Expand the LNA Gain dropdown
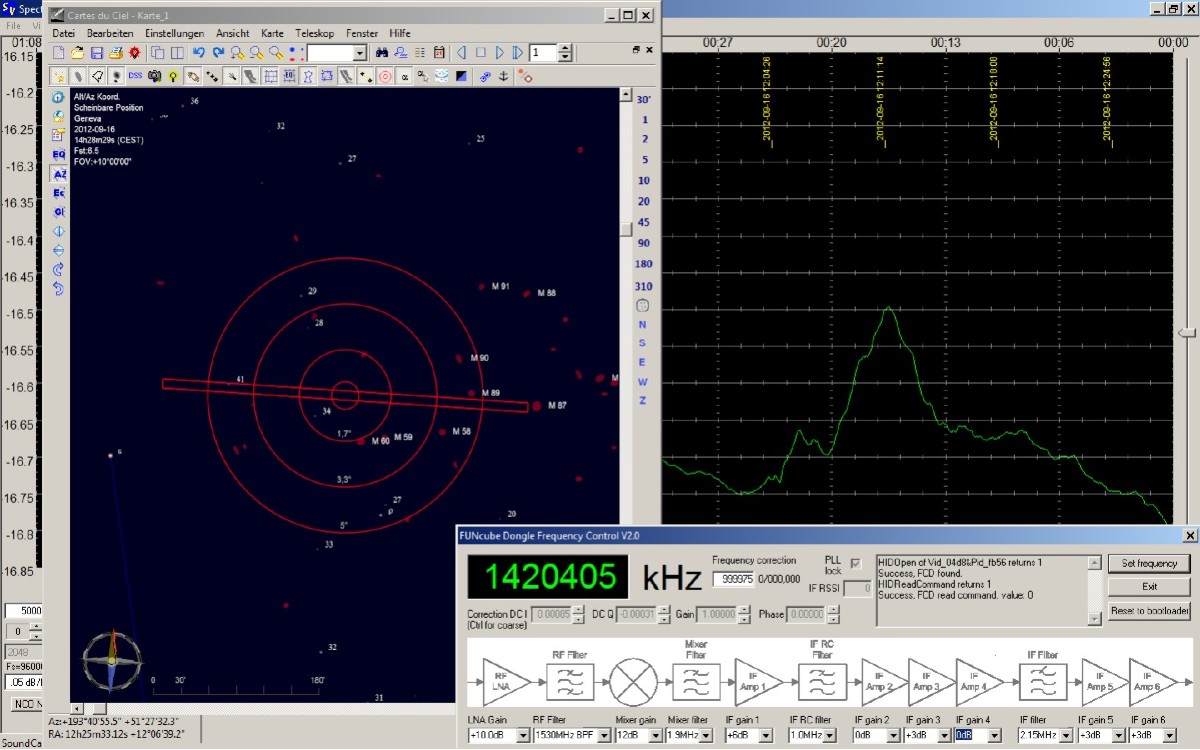Image resolution: width=1200 pixels, height=750 pixels. (x=520, y=736)
